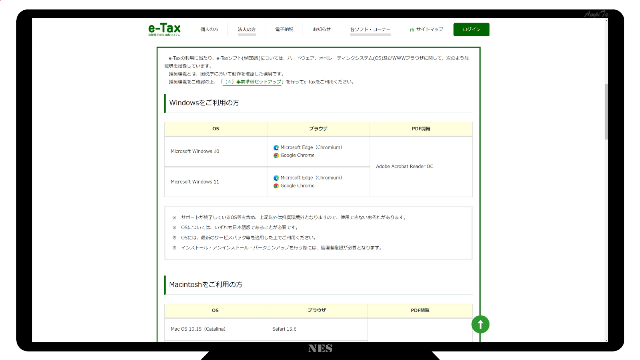Click 'Microsoft Edge (Chromium)' text in the Windows 11 row
The width and height of the screenshot is (640, 360).
[311, 178]
